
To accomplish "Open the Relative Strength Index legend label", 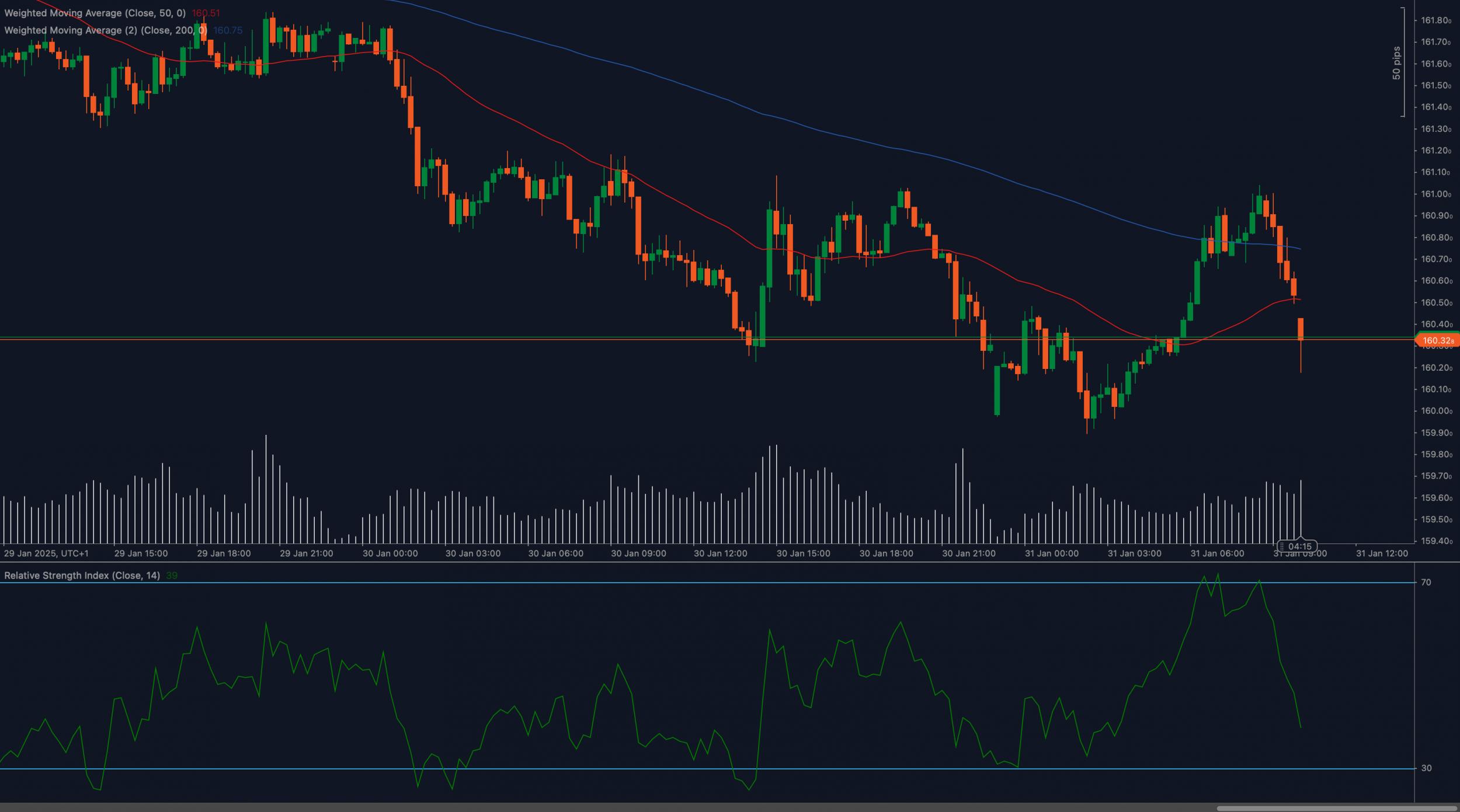I will point(82,576).
